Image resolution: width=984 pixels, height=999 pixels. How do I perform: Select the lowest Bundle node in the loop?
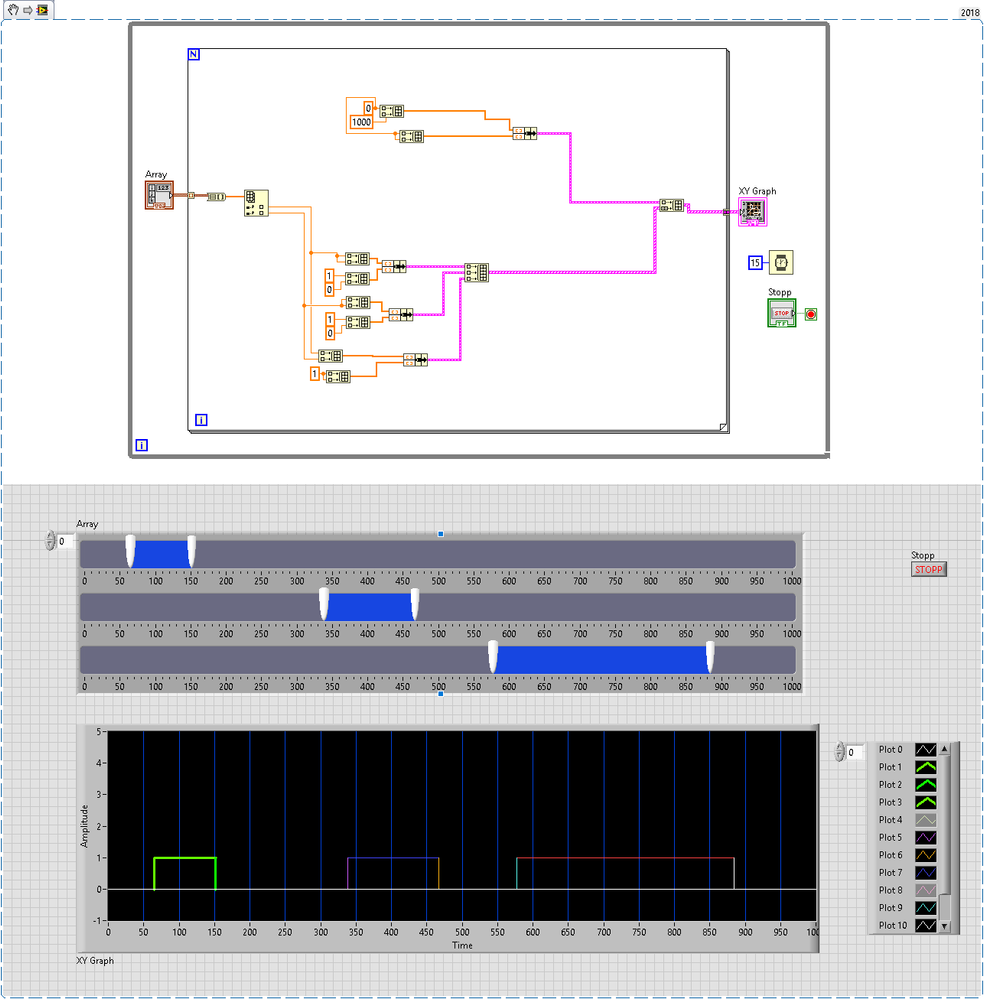415,360
